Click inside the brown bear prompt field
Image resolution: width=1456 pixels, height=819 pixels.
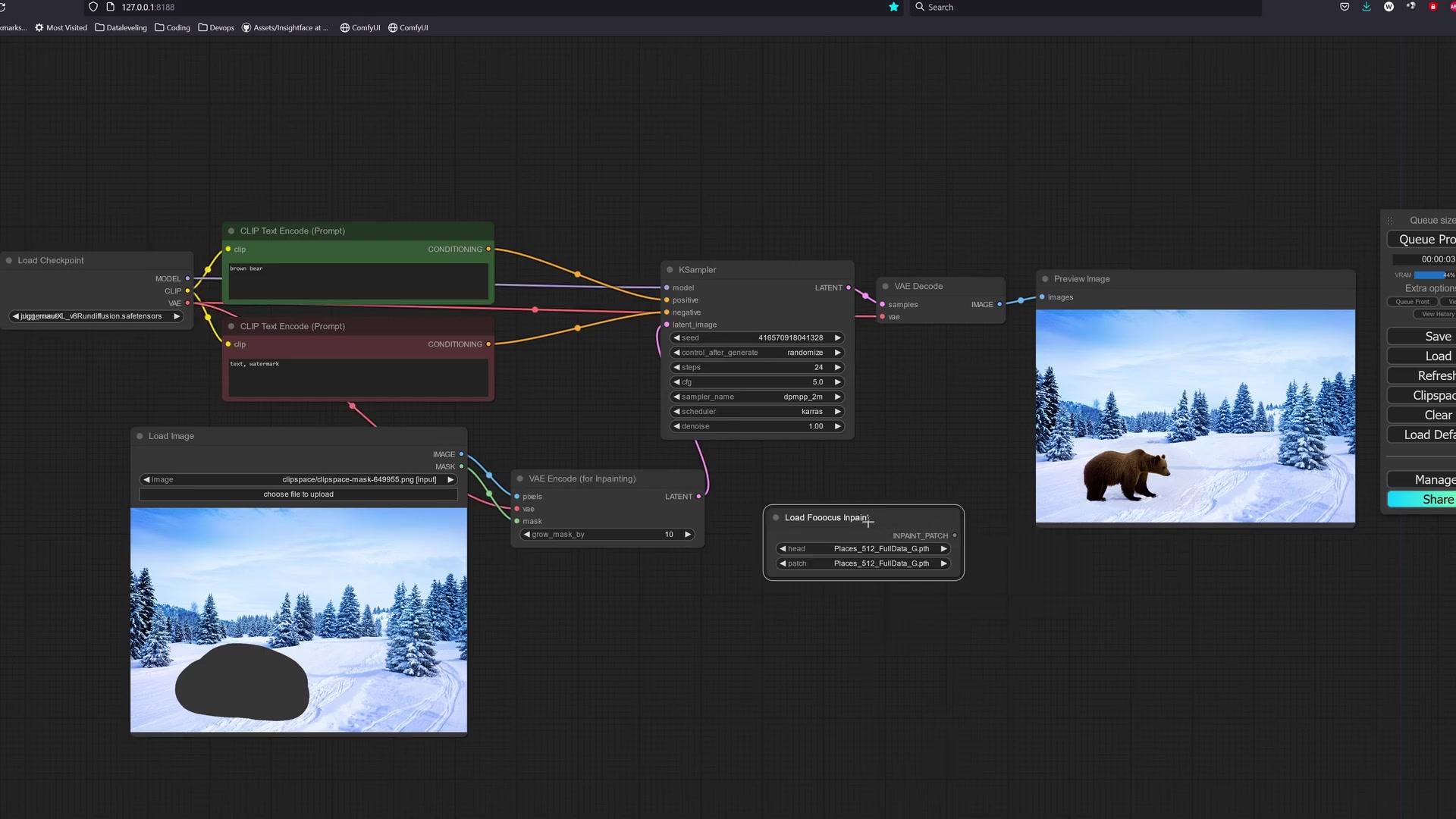pyautogui.click(x=356, y=281)
